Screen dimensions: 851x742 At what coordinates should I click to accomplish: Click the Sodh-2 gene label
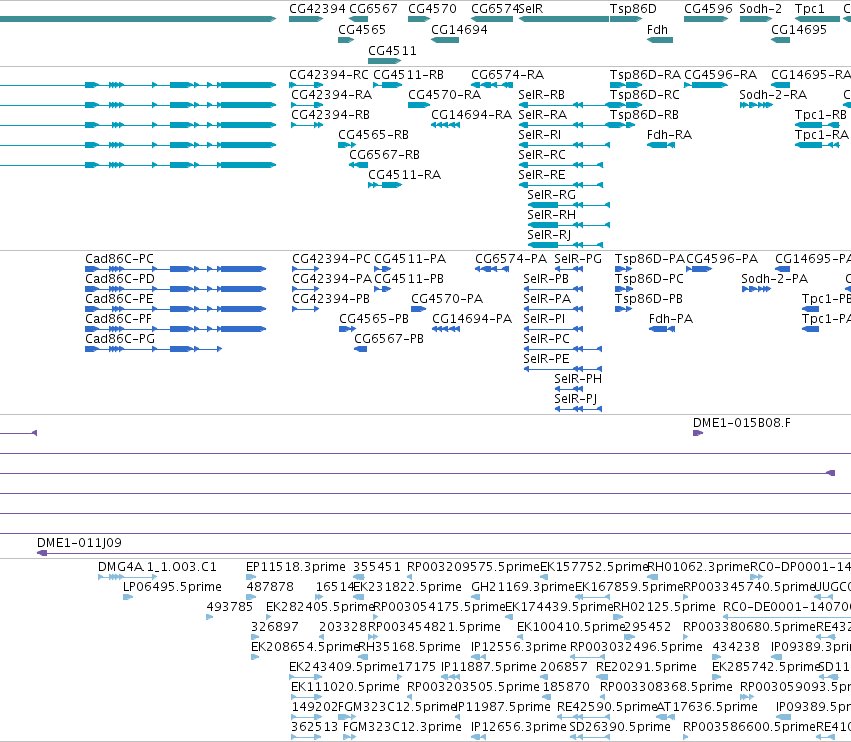760,9
